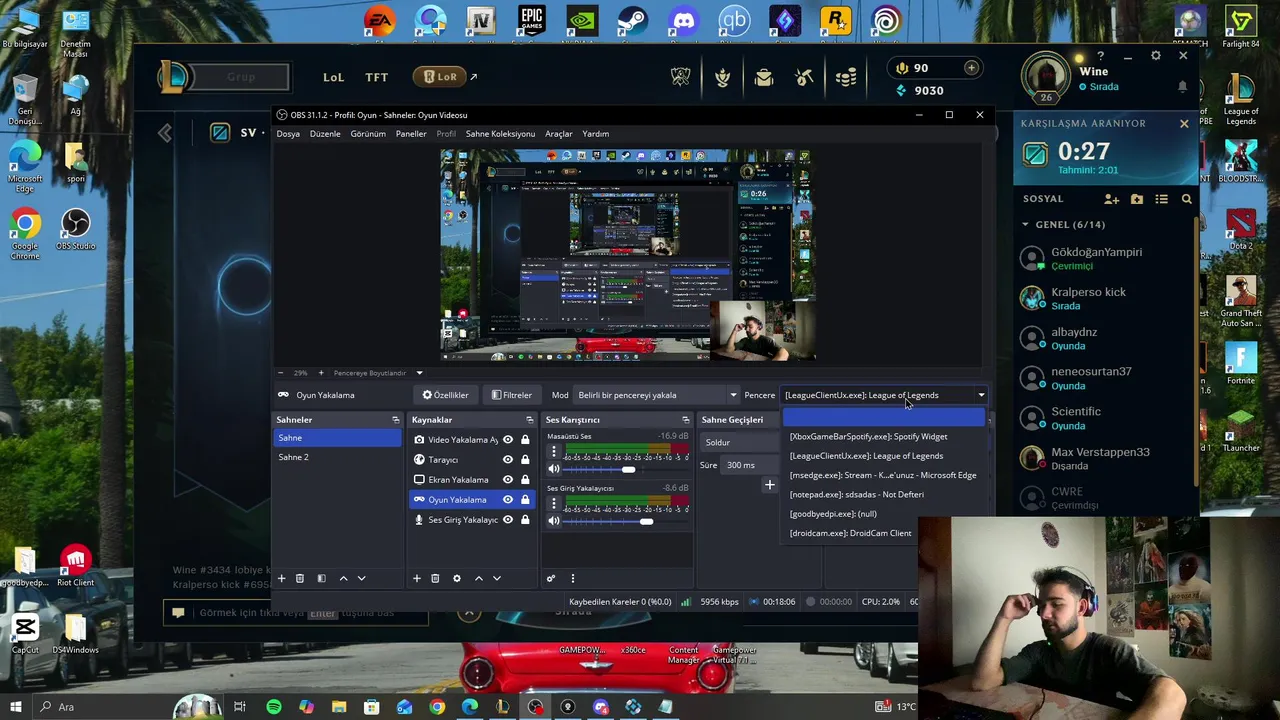This screenshot has width=1280, height=720.
Task: Move source up with arrow in Kaynaklar toolbar
Action: point(478,578)
